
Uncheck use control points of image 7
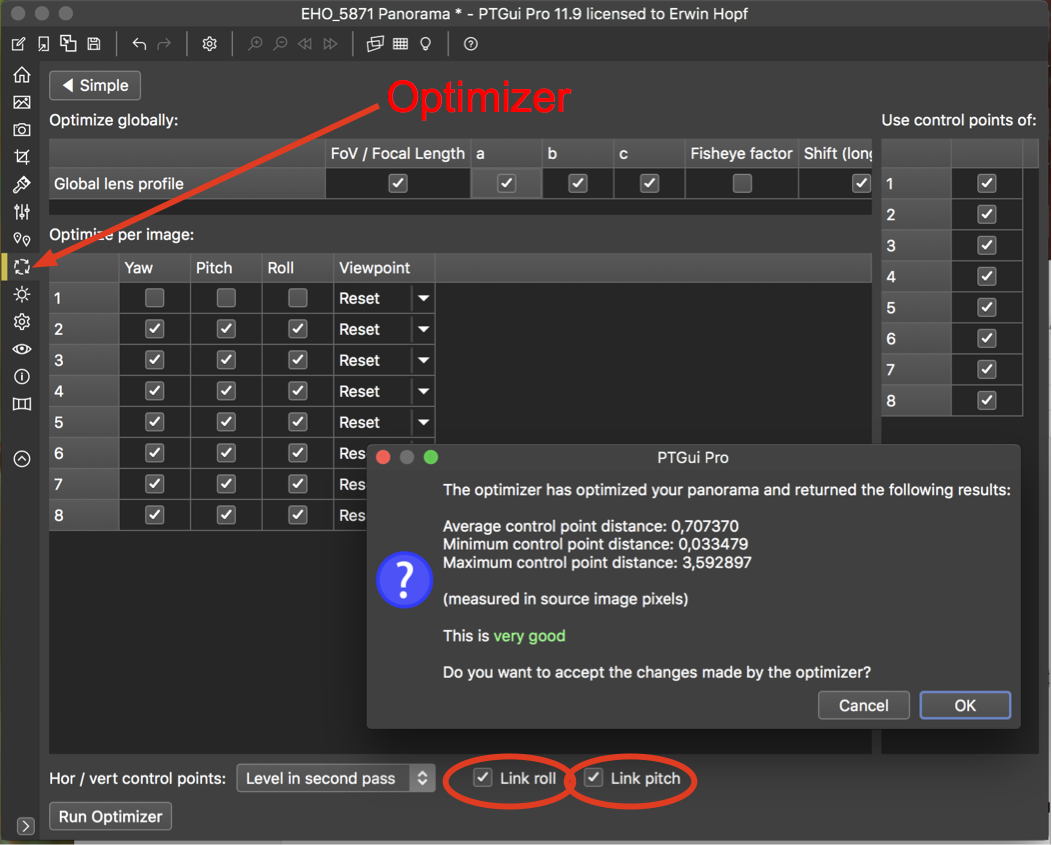click(x=986, y=369)
